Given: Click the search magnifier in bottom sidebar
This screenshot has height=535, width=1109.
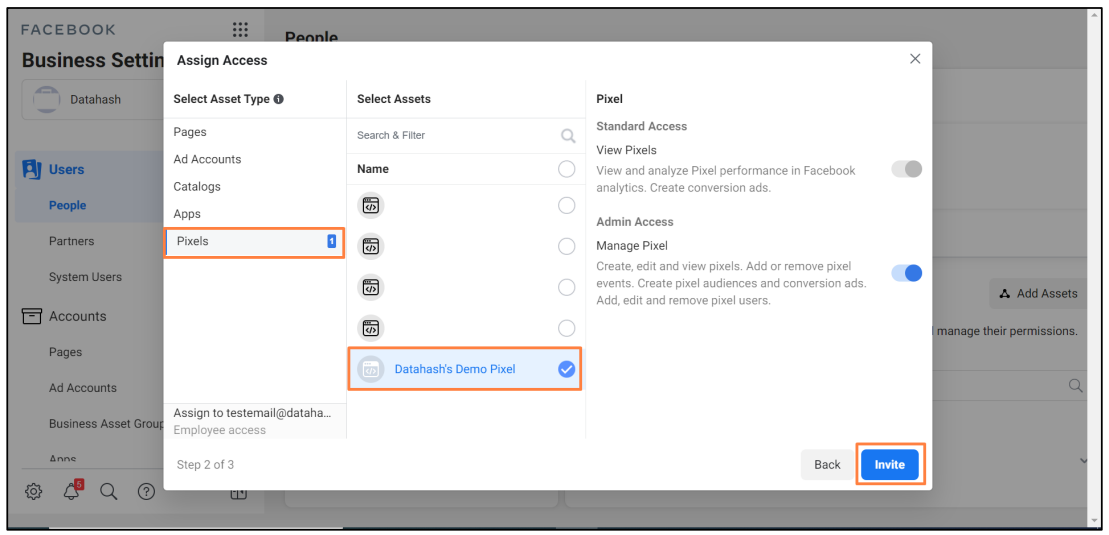Looking at the screenshot, I should point(108,491).
